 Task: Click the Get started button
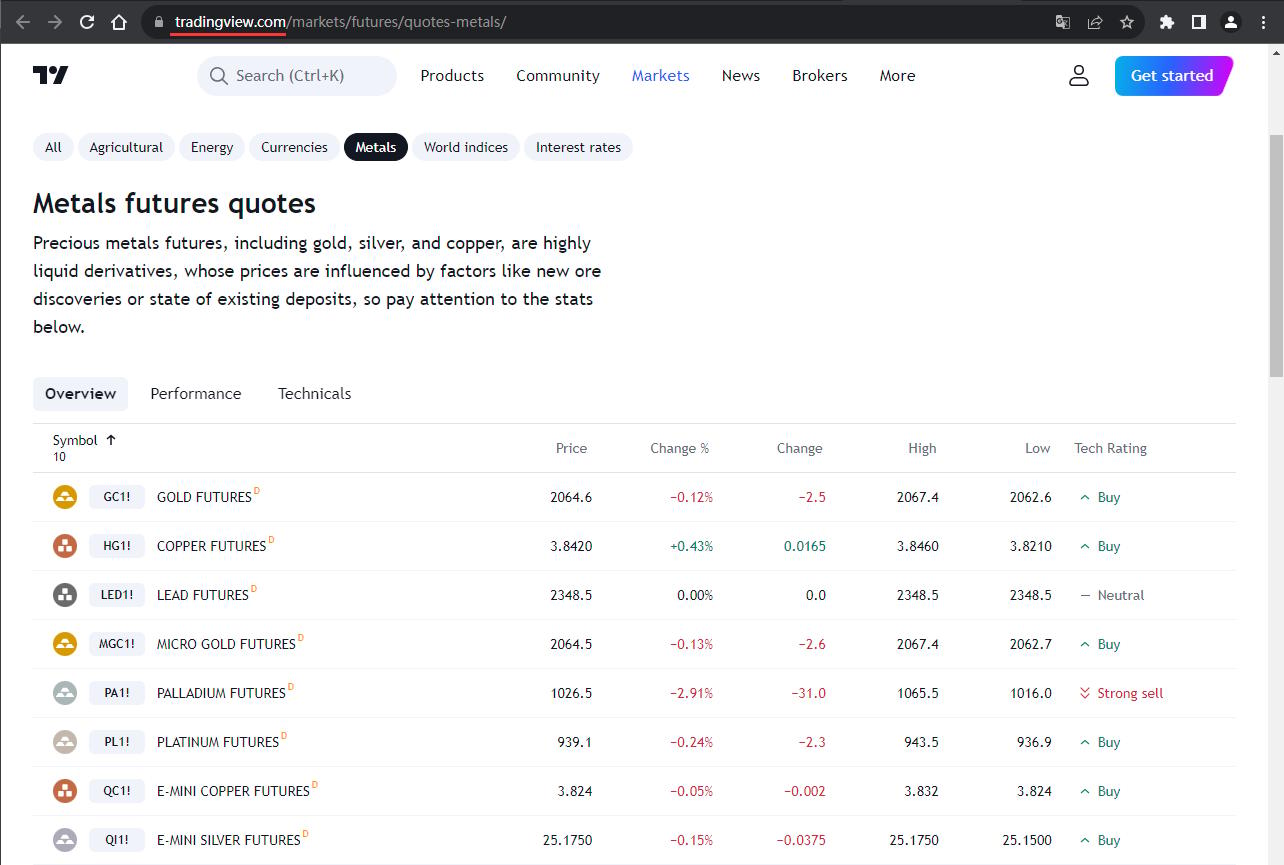(x=1172, y=76)
